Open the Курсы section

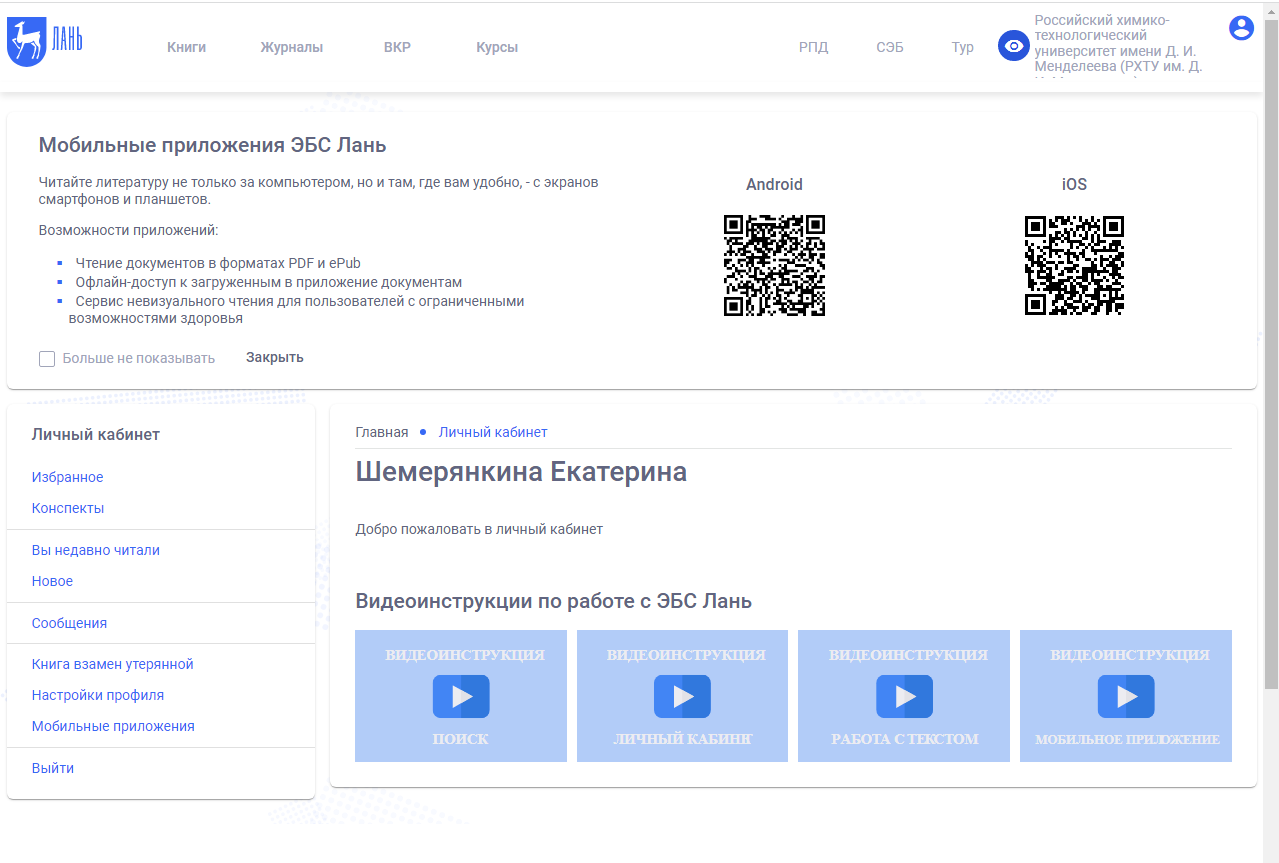pyautogui.click(x=497, y=47)
